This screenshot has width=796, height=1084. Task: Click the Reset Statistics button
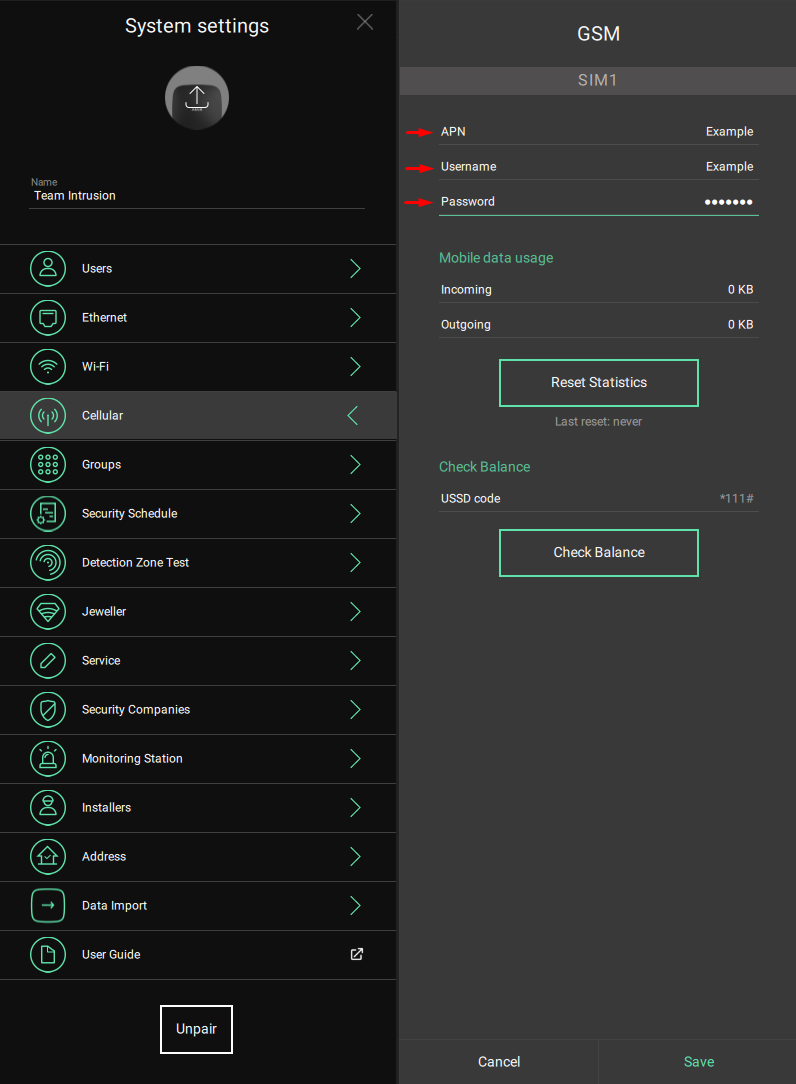[x=599, y=383]
